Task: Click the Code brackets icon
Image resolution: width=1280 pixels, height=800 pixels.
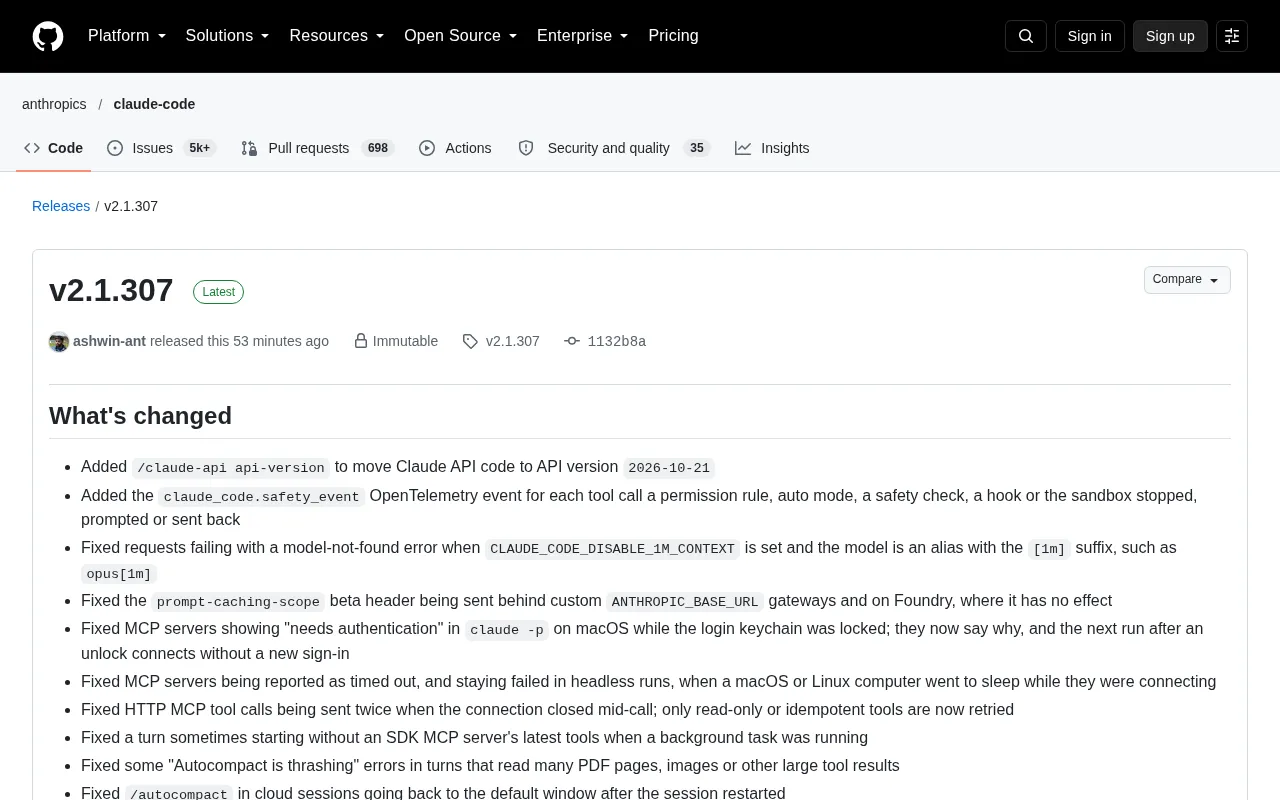Action: 32,148
